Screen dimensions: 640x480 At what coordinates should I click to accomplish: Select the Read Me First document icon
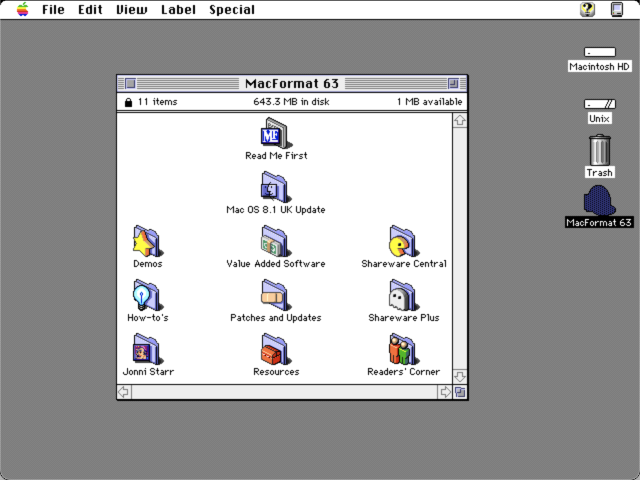coord(276,133)
